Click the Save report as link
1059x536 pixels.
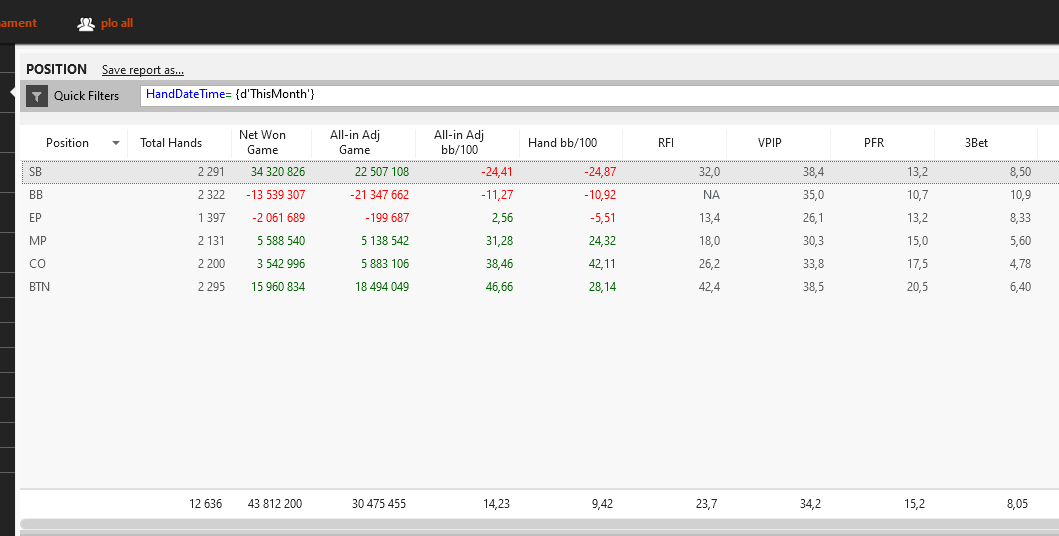pyautogui.click(x=143, y=70)
